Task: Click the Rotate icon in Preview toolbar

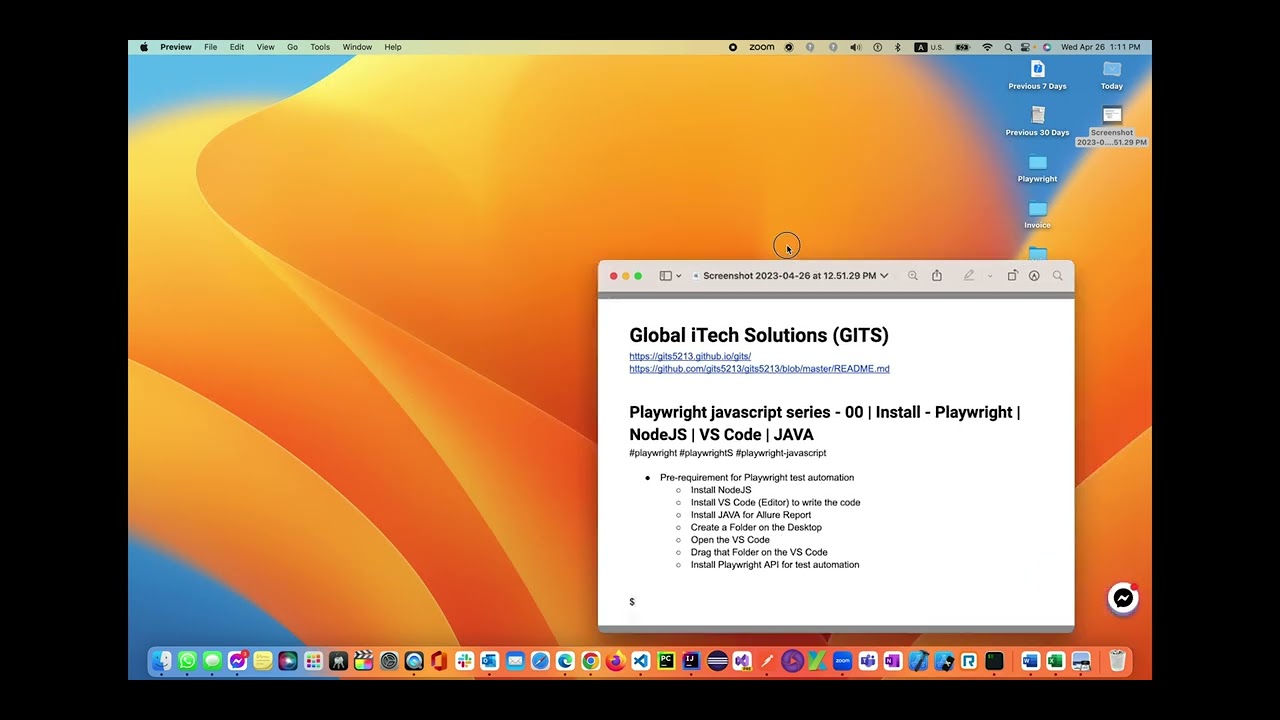Action: tap(1012, 276)
